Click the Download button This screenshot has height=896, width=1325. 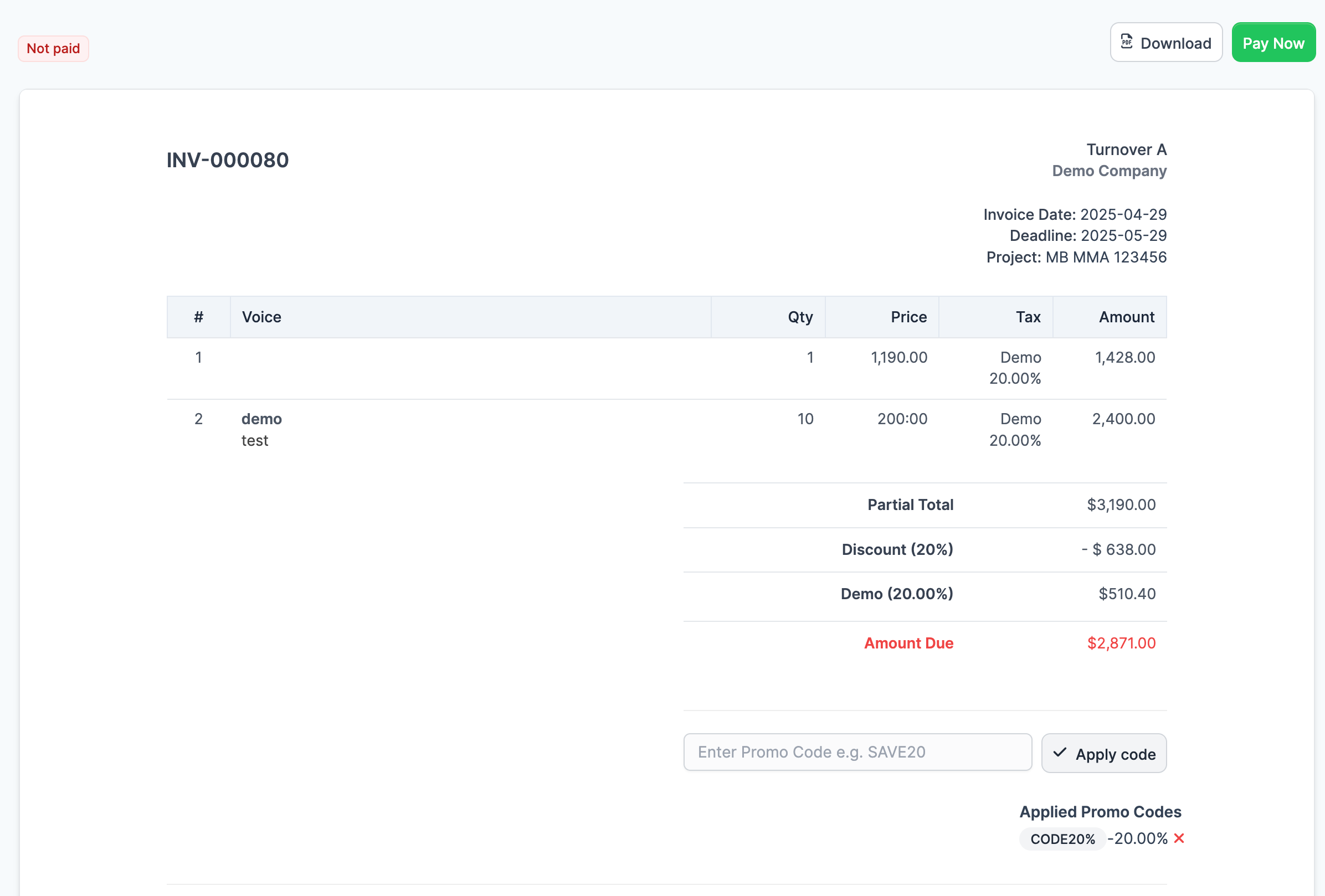(1166, 43)
